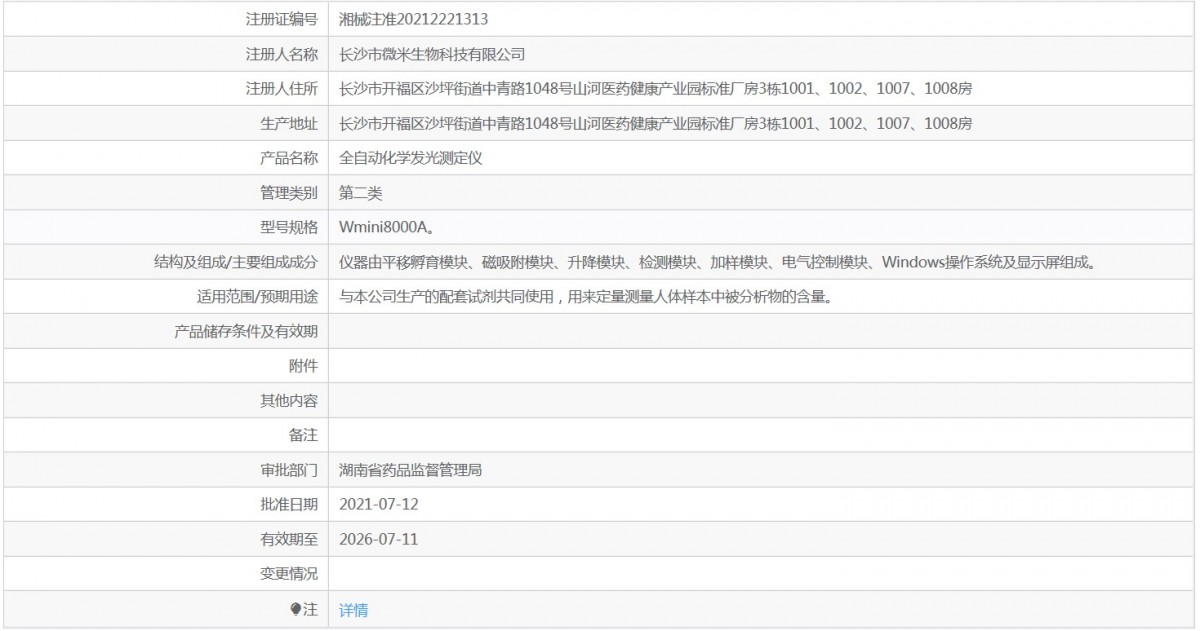This screenshot has width=1200, height=631.
Task: Click the 注册人名称 label
Action: point(282,54)
